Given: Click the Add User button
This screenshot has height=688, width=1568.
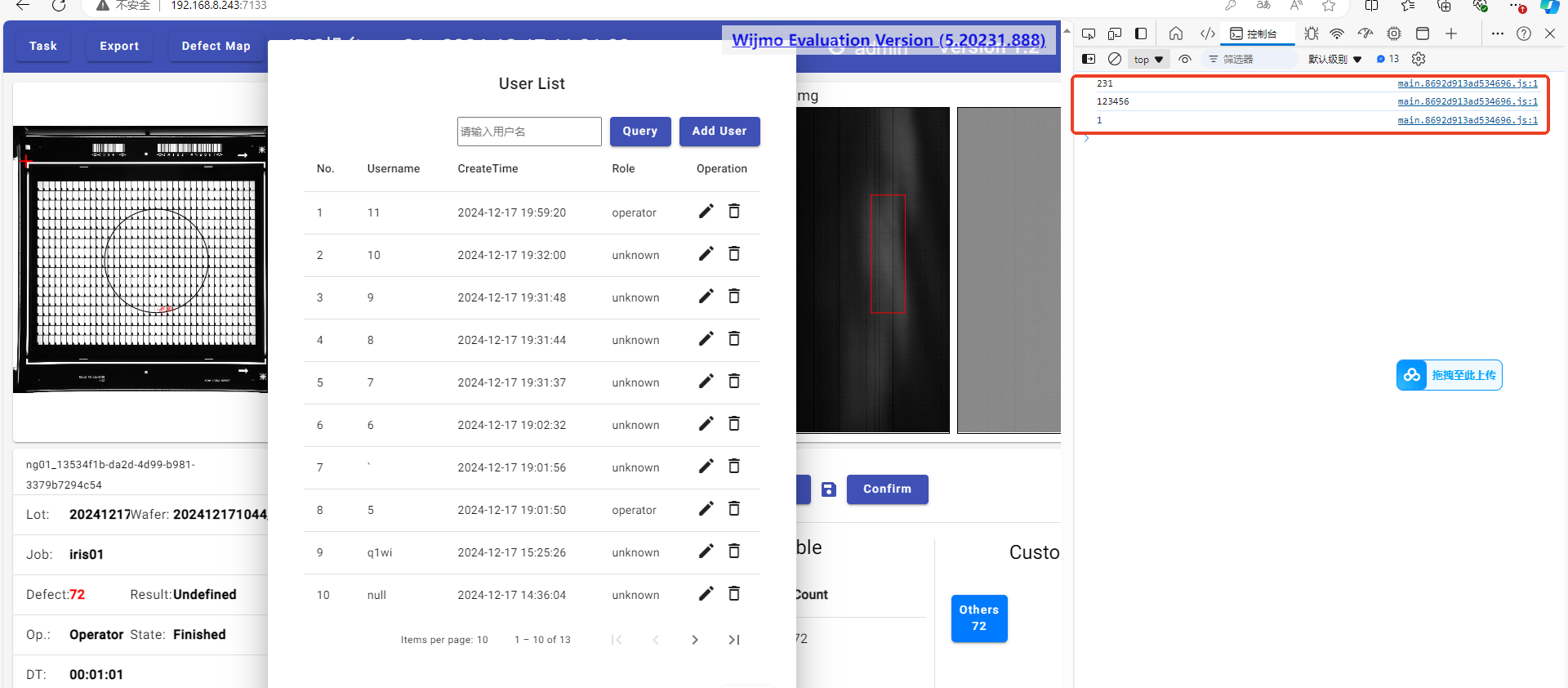Looking at the screenshot, I should pyautogui.click(x=719, y=132).
